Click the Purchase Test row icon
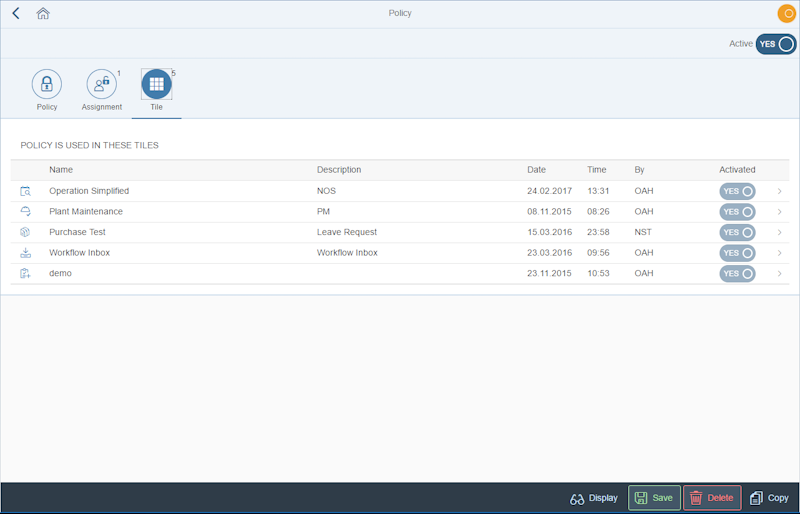 (26, 232)
